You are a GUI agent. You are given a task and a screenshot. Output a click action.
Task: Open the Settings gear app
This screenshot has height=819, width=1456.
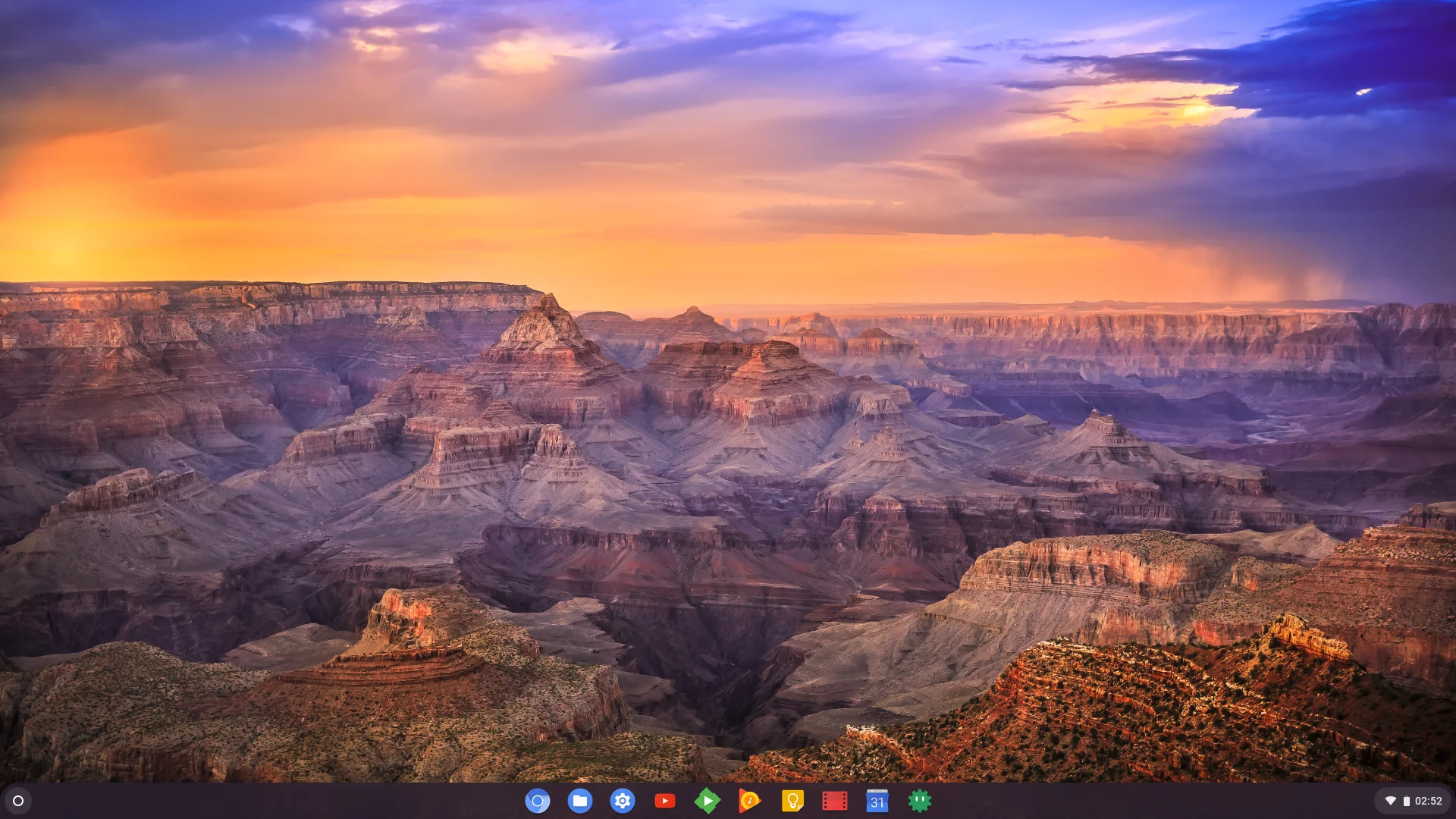623,801
